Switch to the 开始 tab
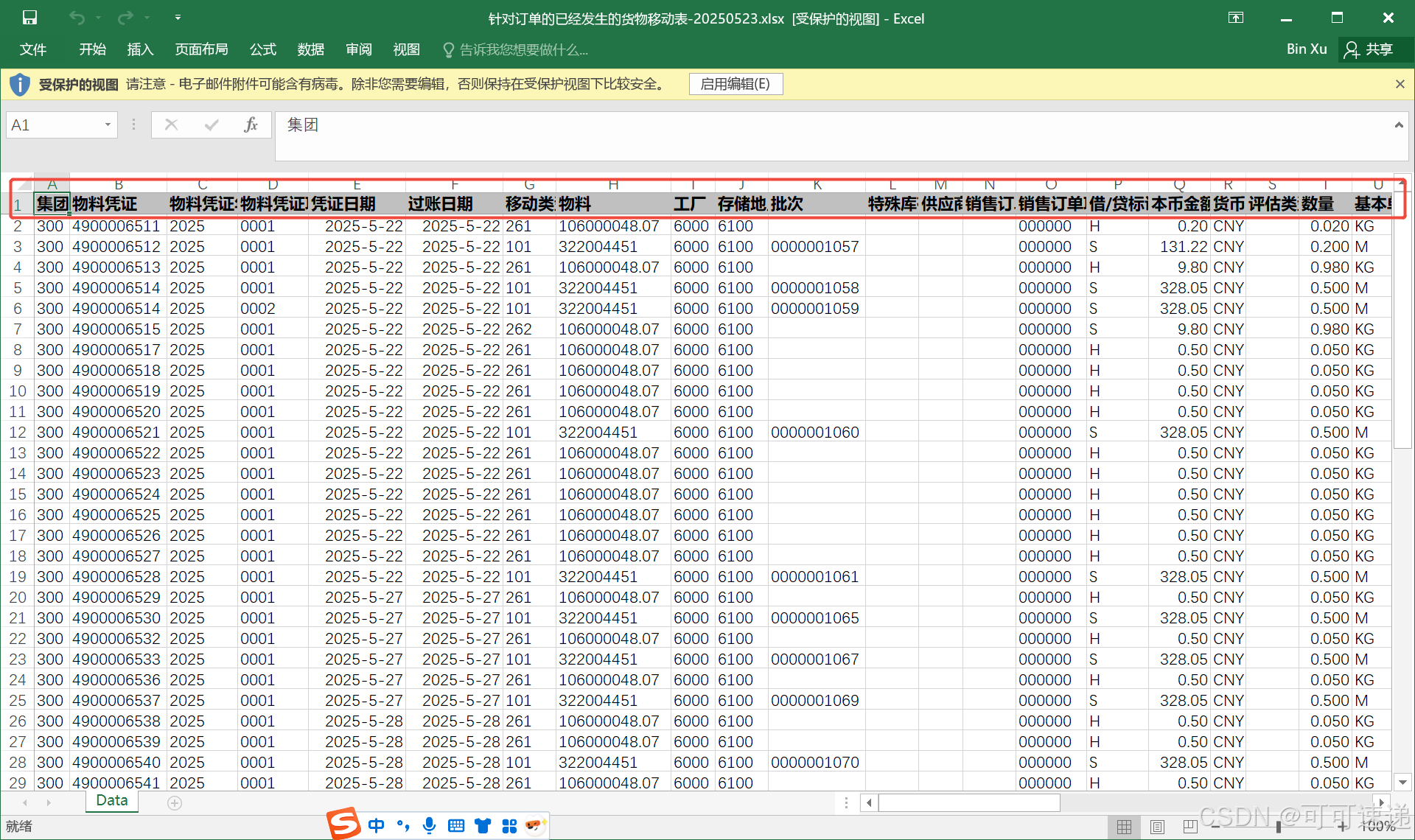 (92, 49)
